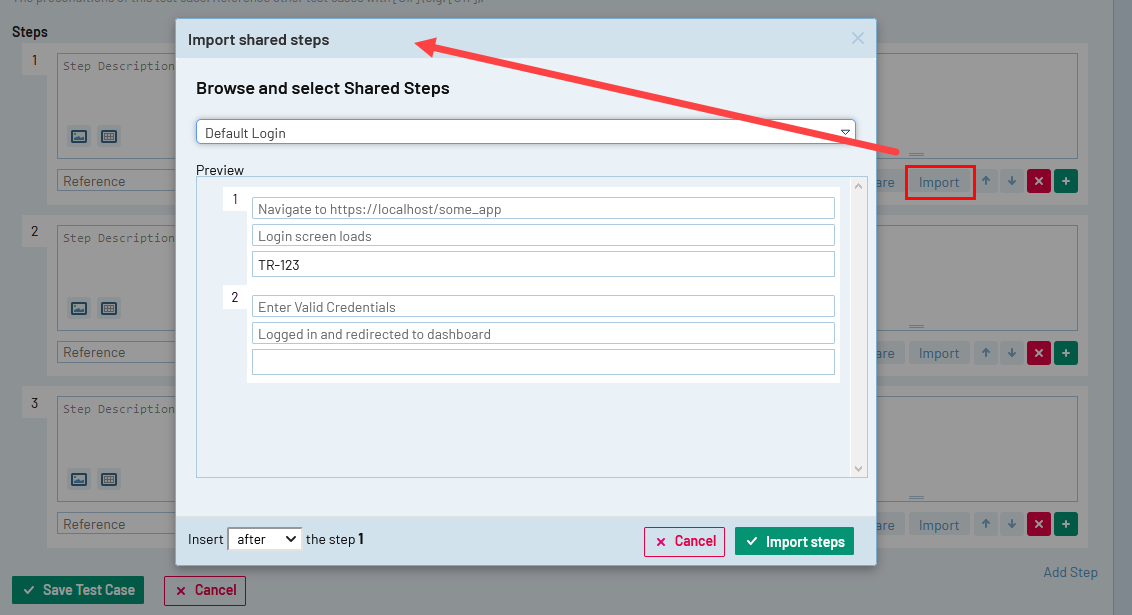Screen dimensions: 1132x615
Task: Delete step 2 with red X icon
Action: pyautogui.click(x=1038, y=353)
